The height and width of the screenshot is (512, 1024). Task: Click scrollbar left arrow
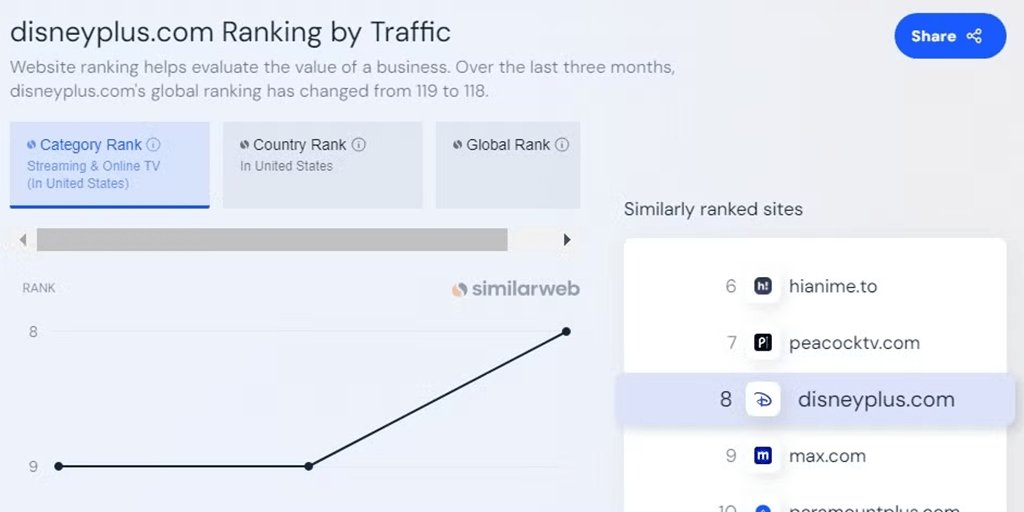[x=23, y=240]
